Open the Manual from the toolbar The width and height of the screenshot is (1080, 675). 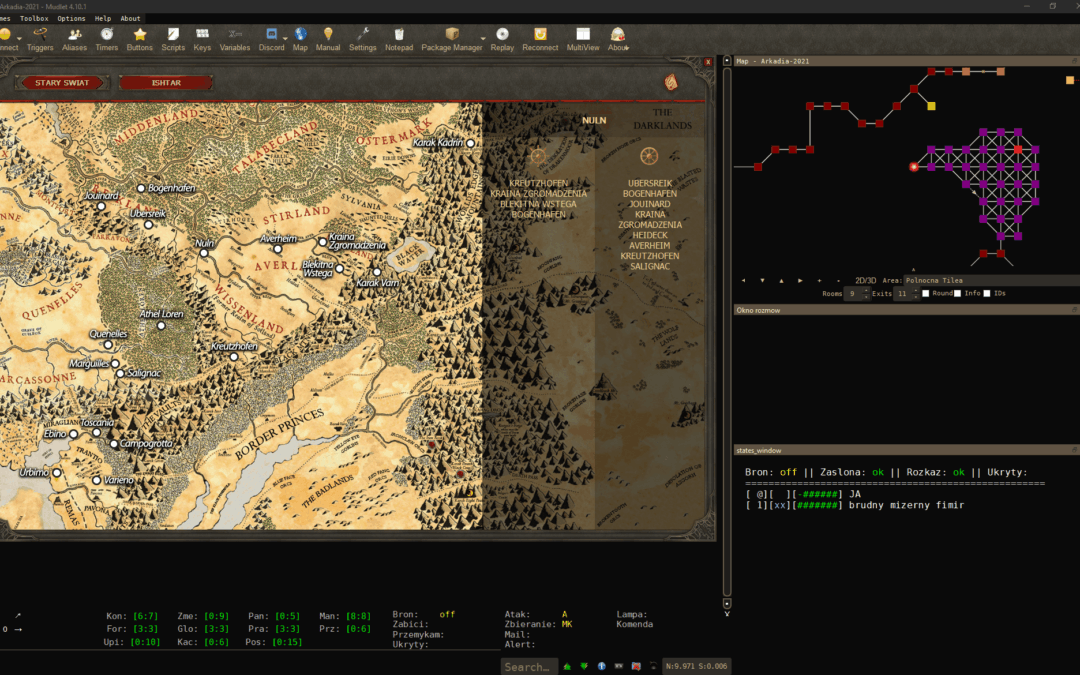pyautogui.click(x=328, y=39)
